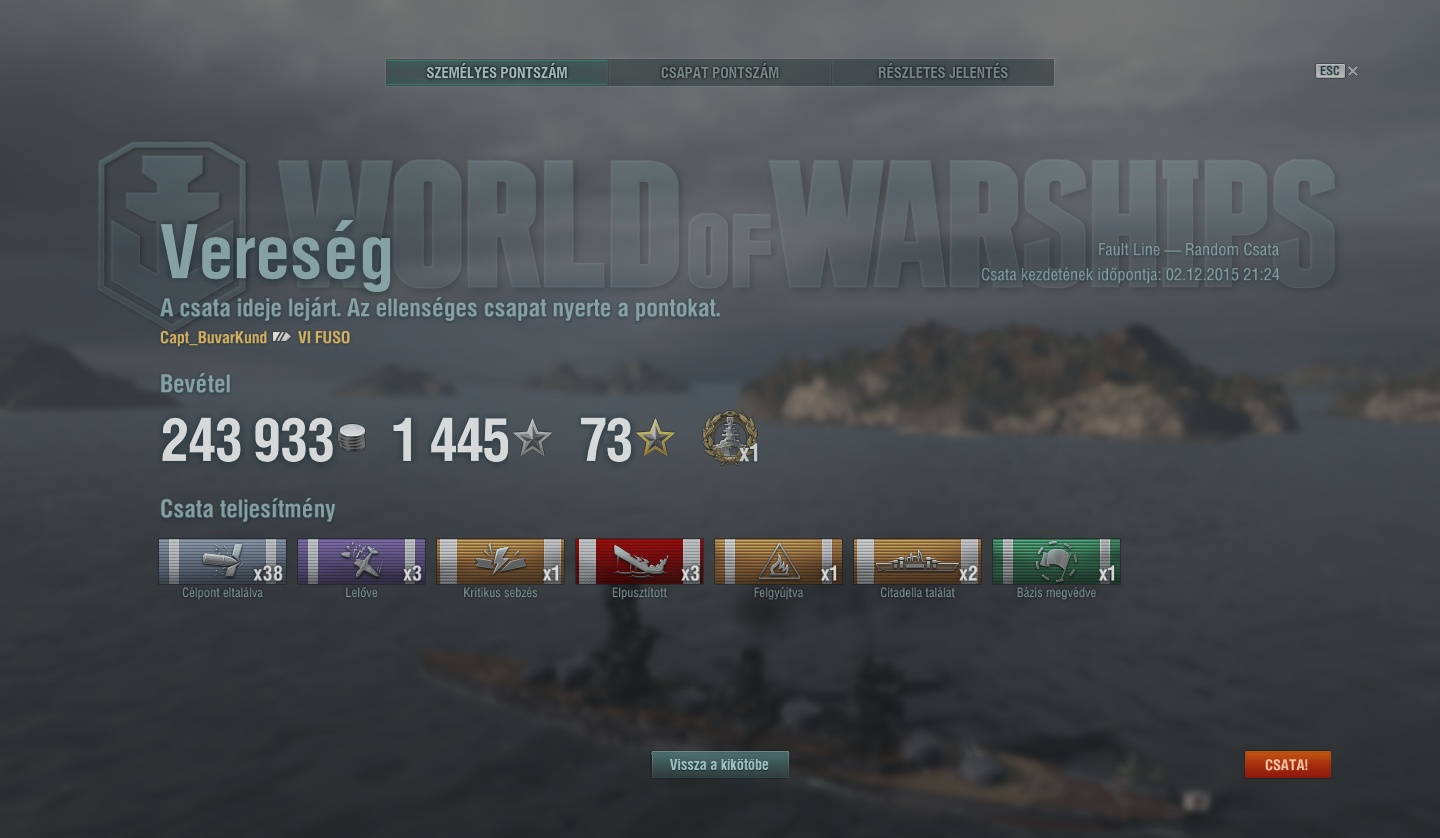Click the Vissza a kikötőbe button
This screenshot has width=1440, height=838.
[x=720, y=765]
